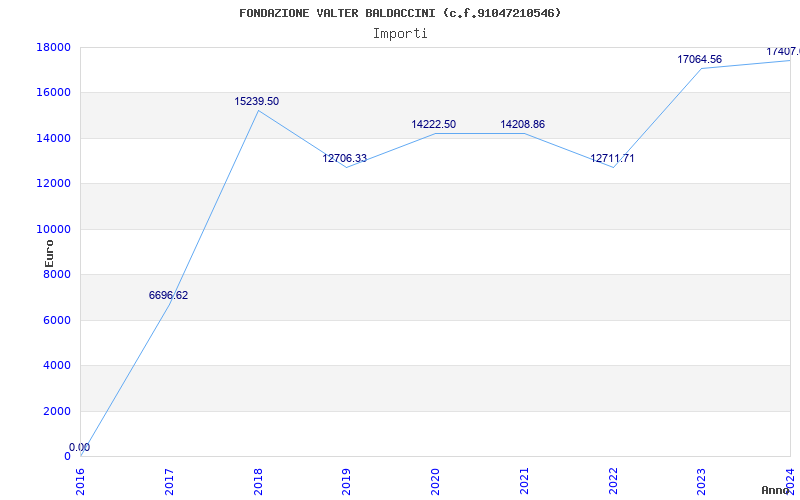Click the 0 y-axis label
This screenshot has width=800, height=500.
(x=67, y=457)
